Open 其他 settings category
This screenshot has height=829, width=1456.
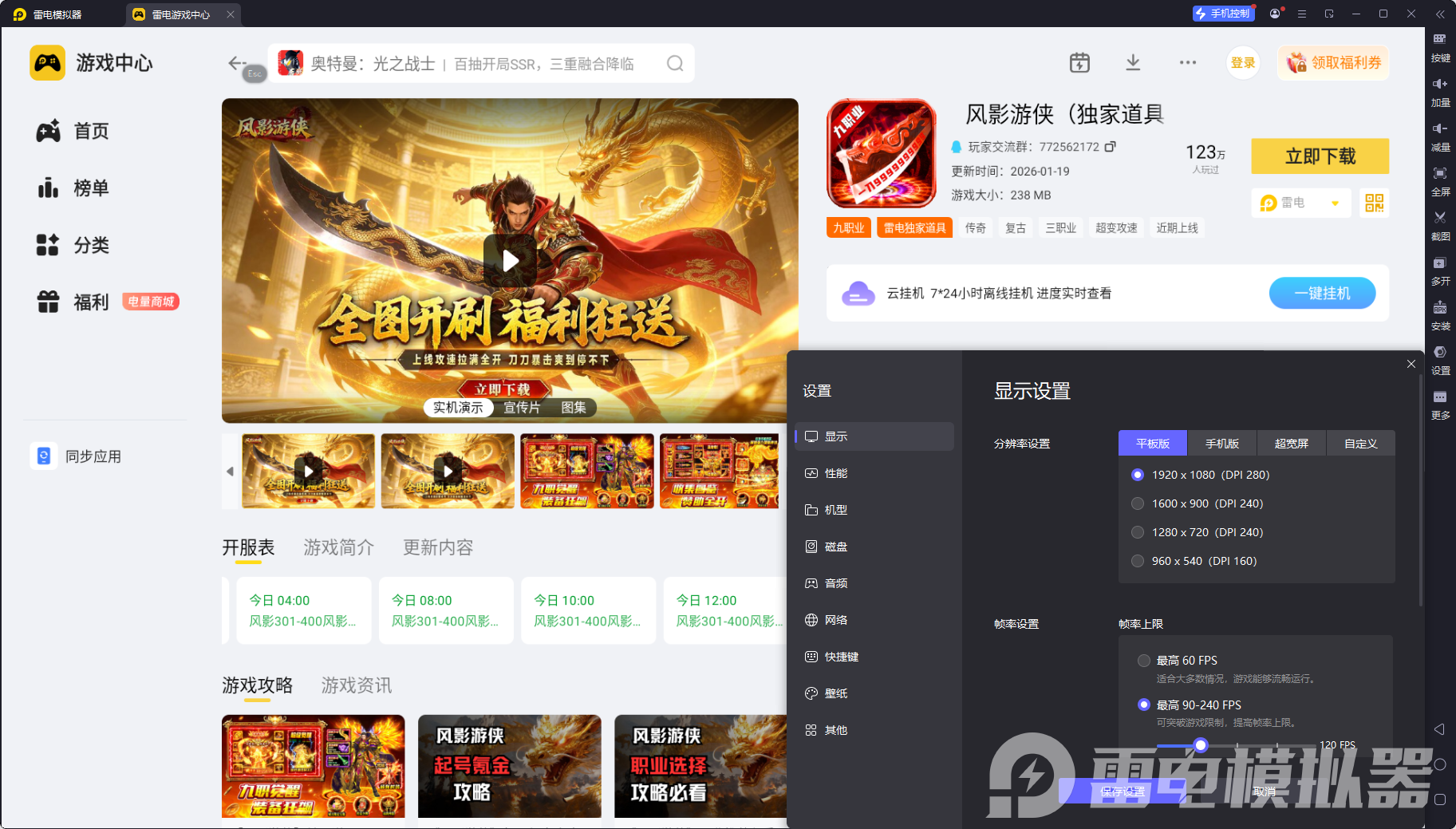[874, 730]
